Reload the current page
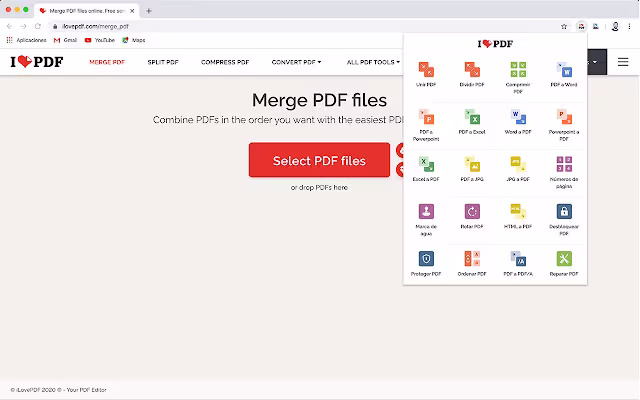This screenshot has width=640, height=400. pyautogui.click(x=38, y=27)
